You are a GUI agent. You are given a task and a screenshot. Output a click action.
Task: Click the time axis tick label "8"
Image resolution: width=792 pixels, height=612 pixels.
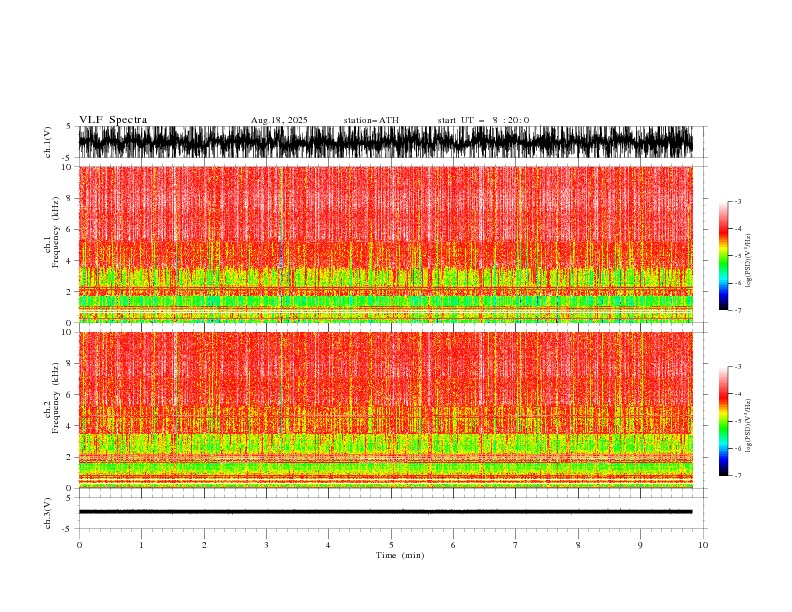click(x=578, y=545)
